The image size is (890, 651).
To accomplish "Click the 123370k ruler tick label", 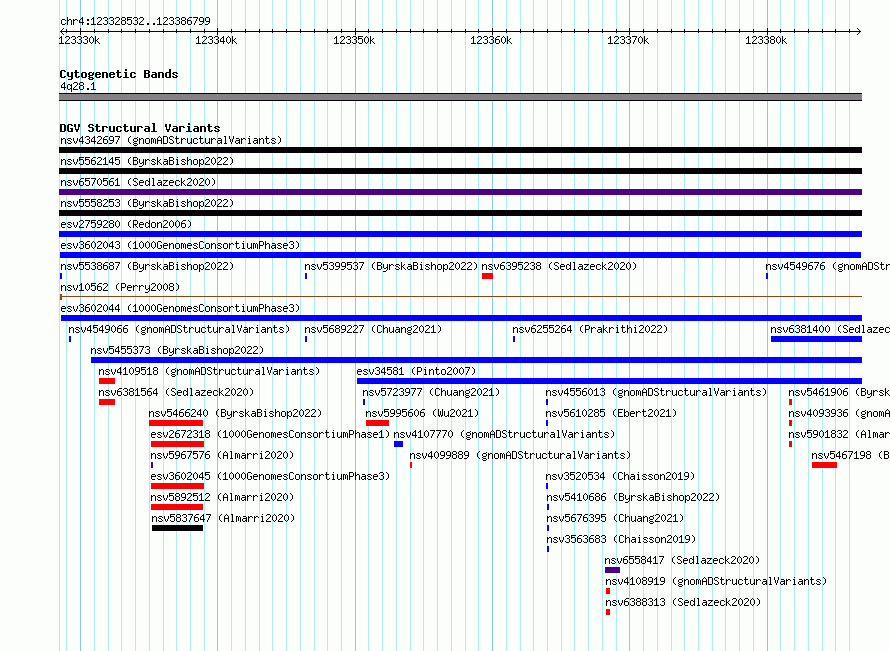I will pos(628,40).
